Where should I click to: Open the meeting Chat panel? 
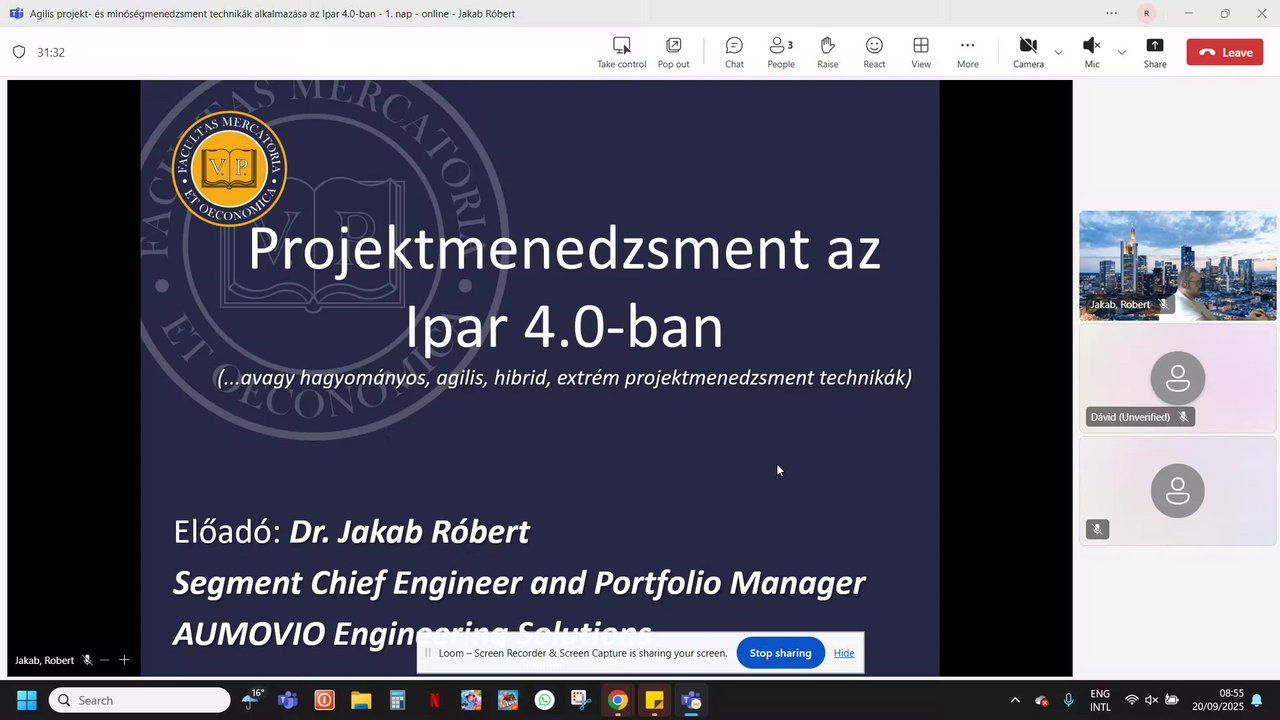click(x=734, y=52)
